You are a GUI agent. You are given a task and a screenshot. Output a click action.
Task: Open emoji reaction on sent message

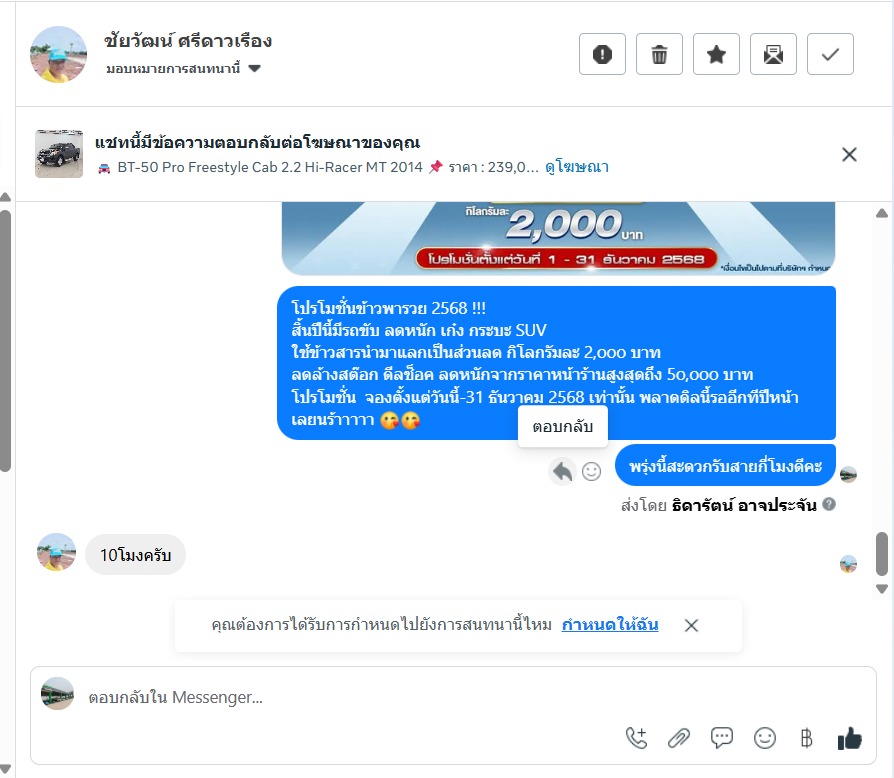tap(591, 471)
